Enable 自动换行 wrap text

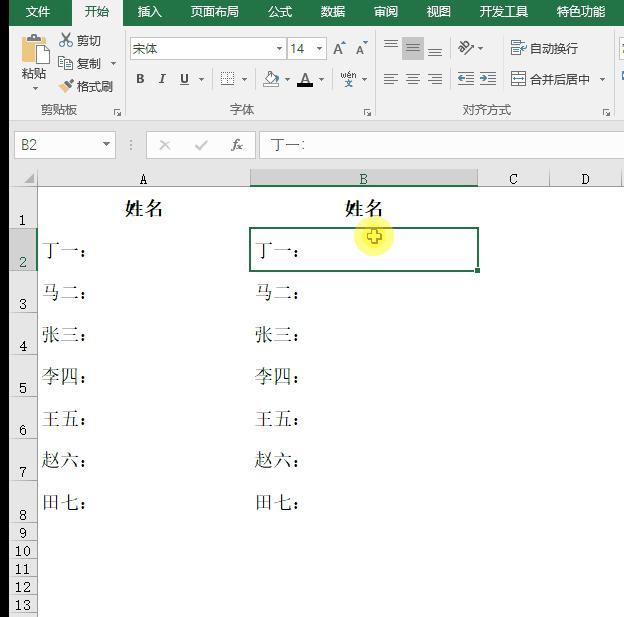click(x=544, y=48)
